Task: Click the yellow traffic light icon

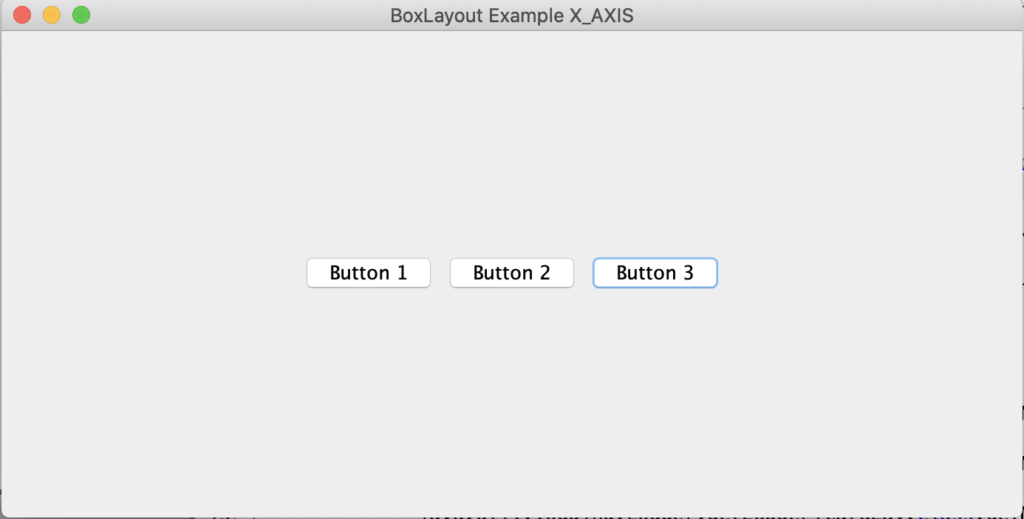Action: pyautogui.click(x=52, y=15)
